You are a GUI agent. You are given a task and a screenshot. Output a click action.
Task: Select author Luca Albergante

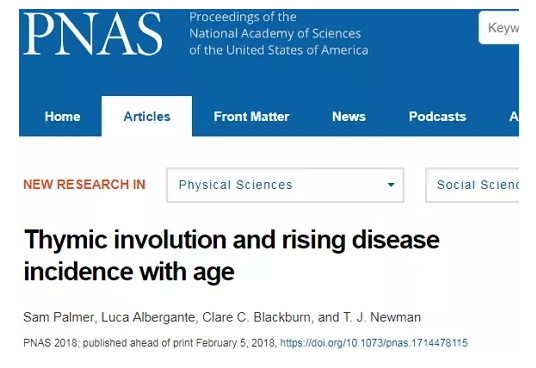point(148,317)
